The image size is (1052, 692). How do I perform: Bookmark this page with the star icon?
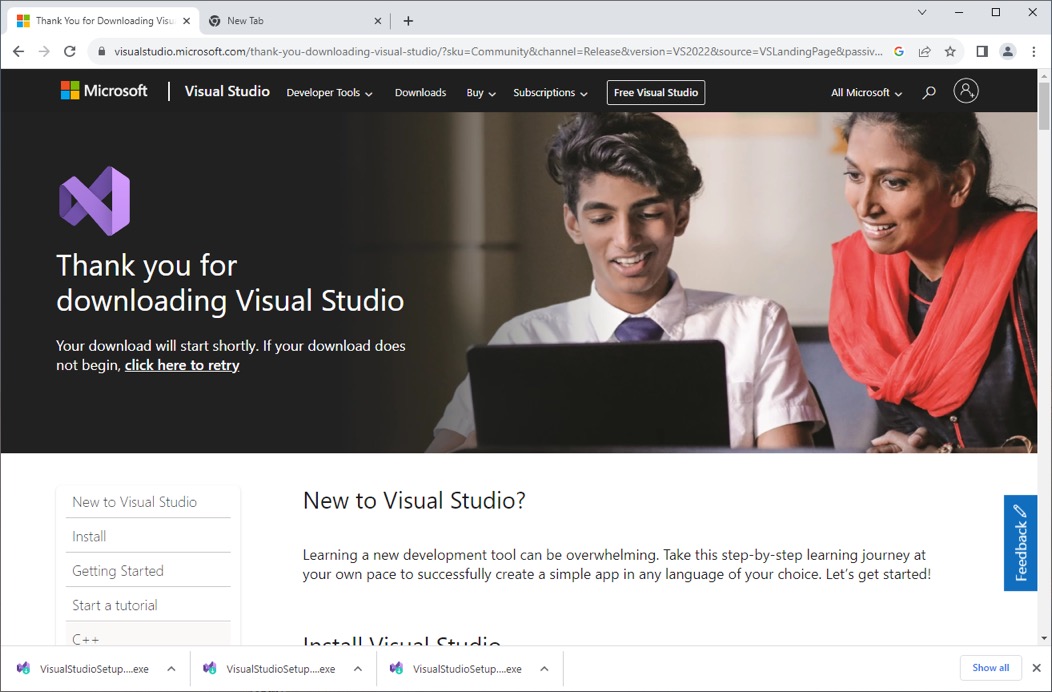click(x=950, y=51)
